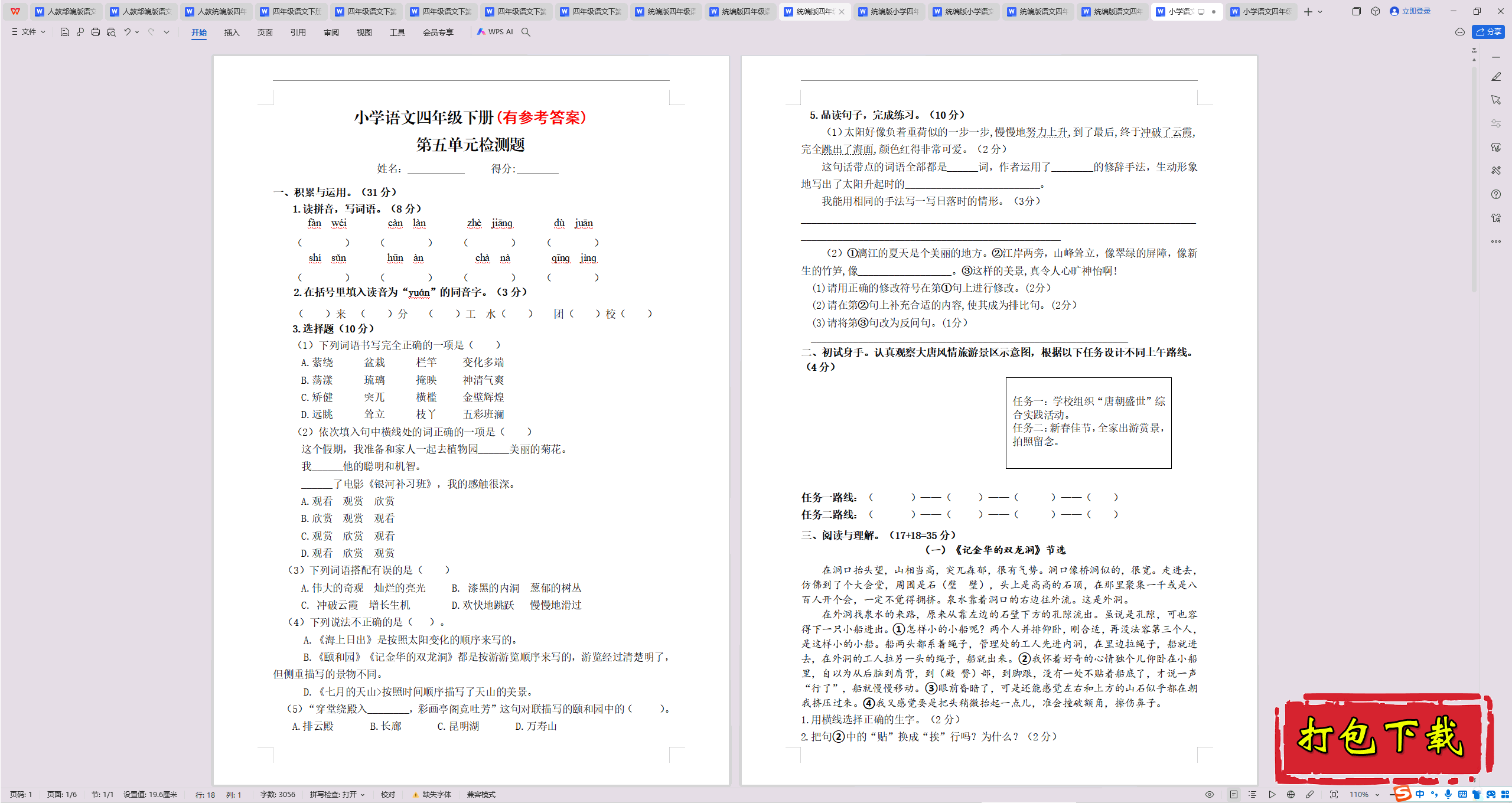
Task: Expand the Undo history dropdown arrow
Action: [137, 32]
